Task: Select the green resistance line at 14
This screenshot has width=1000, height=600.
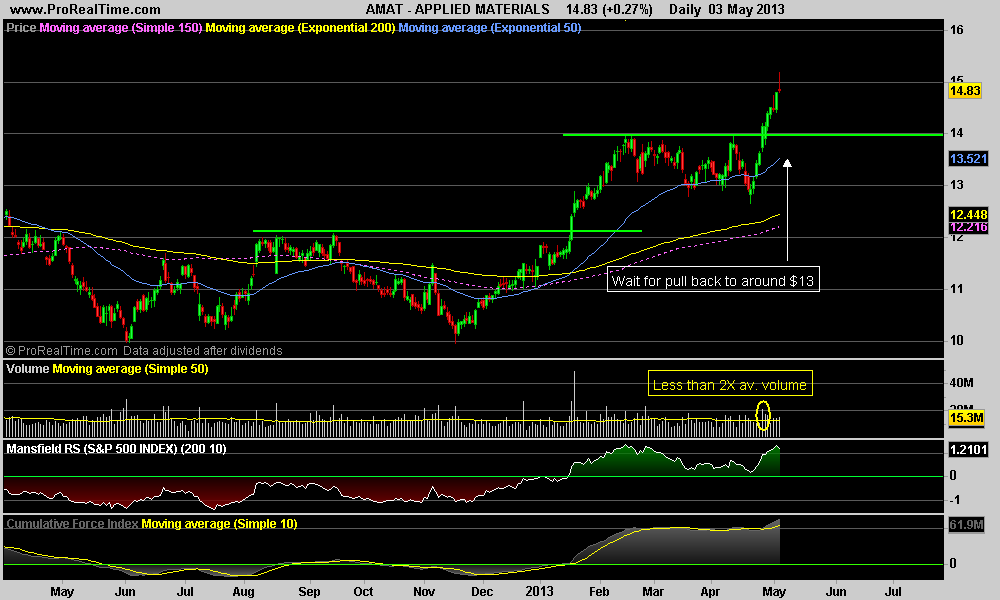Action: (753, 135)
